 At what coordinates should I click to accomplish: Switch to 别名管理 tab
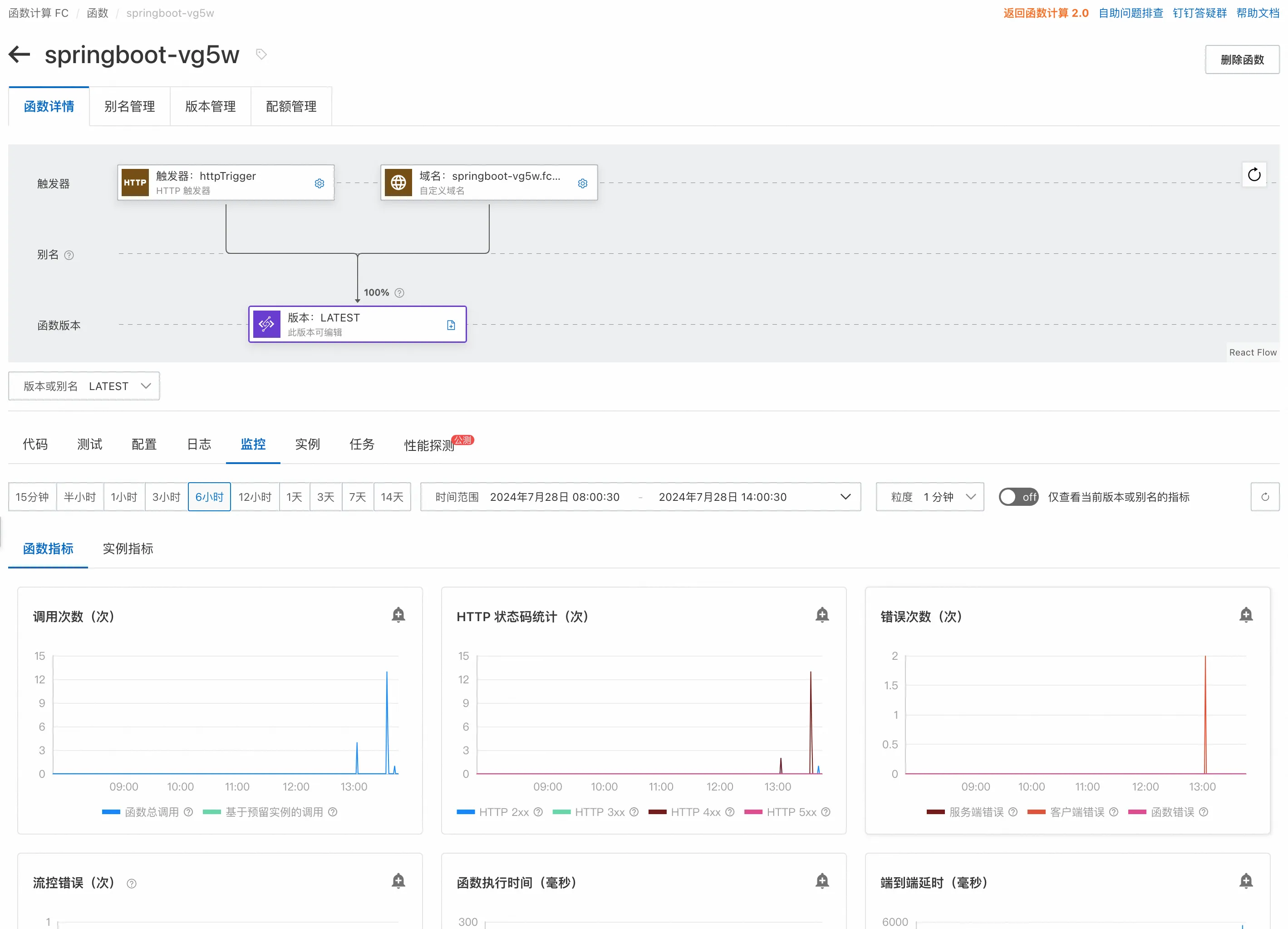click(129, 106)
